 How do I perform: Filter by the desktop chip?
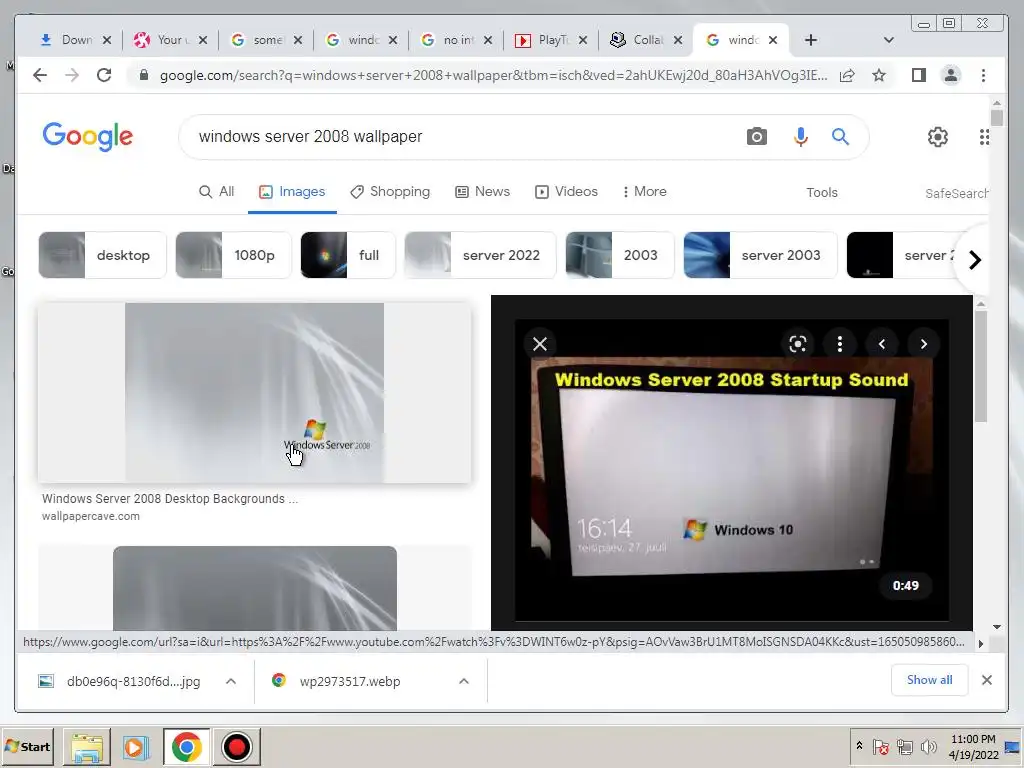click(103, 255)
